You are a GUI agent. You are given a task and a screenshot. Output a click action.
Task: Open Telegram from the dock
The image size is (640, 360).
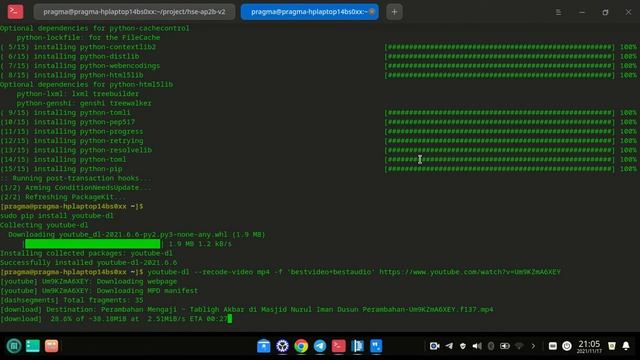point(320,346)
